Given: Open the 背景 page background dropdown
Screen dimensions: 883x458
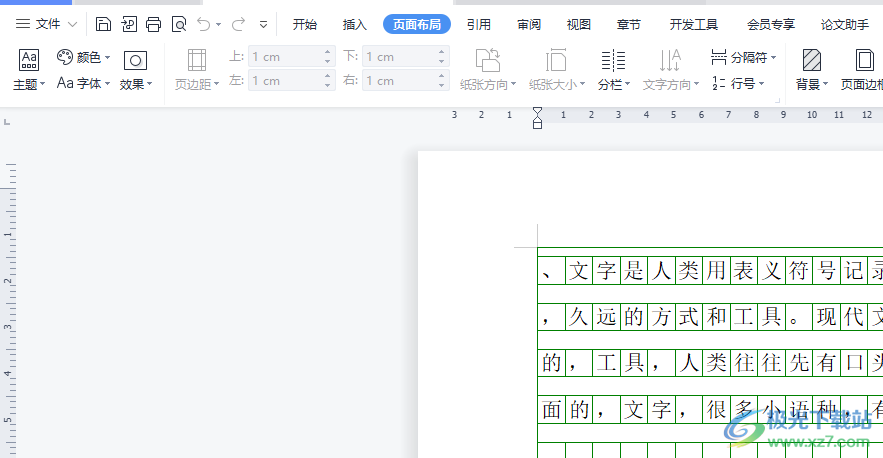Looking at the screenshot, I should click(811, 70).
